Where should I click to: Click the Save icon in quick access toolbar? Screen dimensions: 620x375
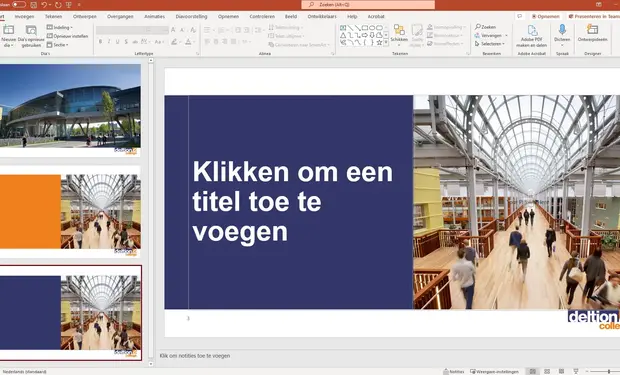tap(34, 5)
